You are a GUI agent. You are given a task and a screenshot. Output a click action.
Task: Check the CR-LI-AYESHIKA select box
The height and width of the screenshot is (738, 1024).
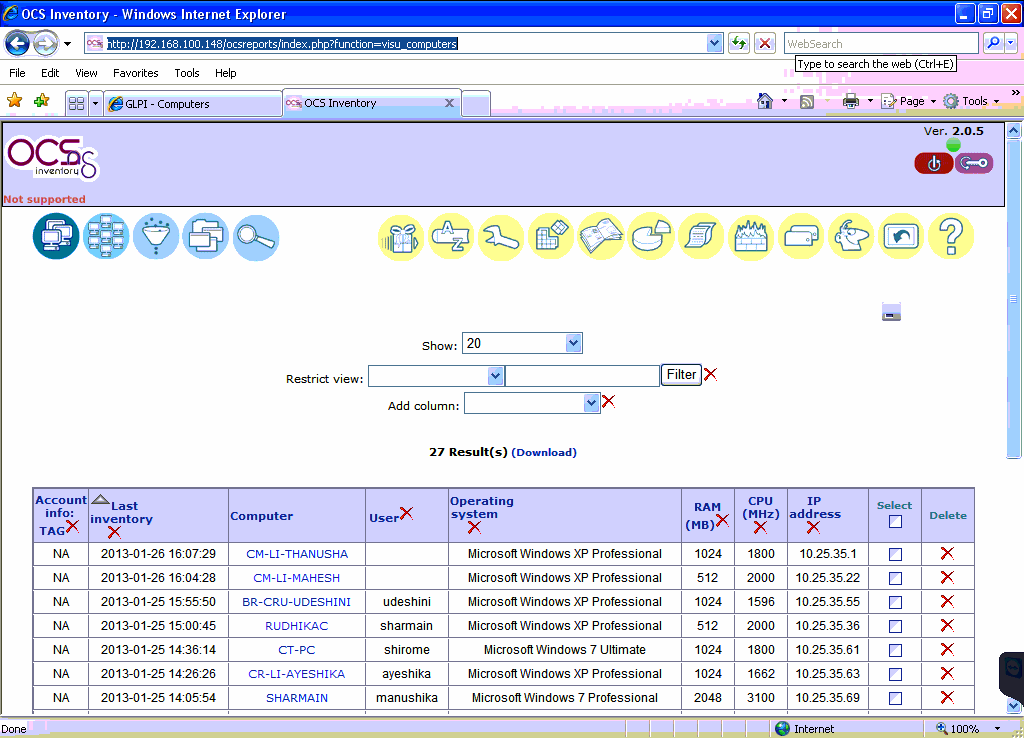pyautogui.click(x=895, y=675)
